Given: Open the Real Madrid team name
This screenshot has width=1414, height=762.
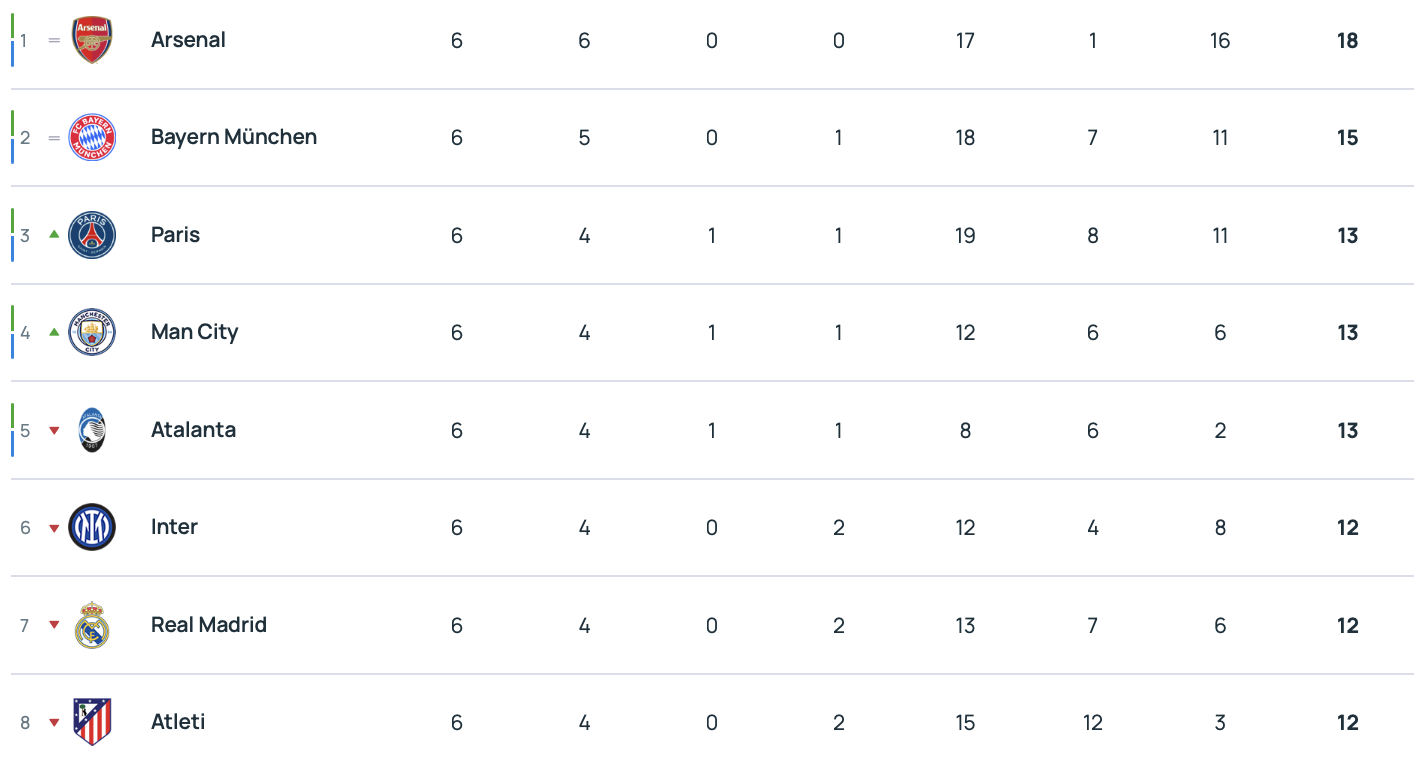Looking at the screenshot, I should 208,625.
